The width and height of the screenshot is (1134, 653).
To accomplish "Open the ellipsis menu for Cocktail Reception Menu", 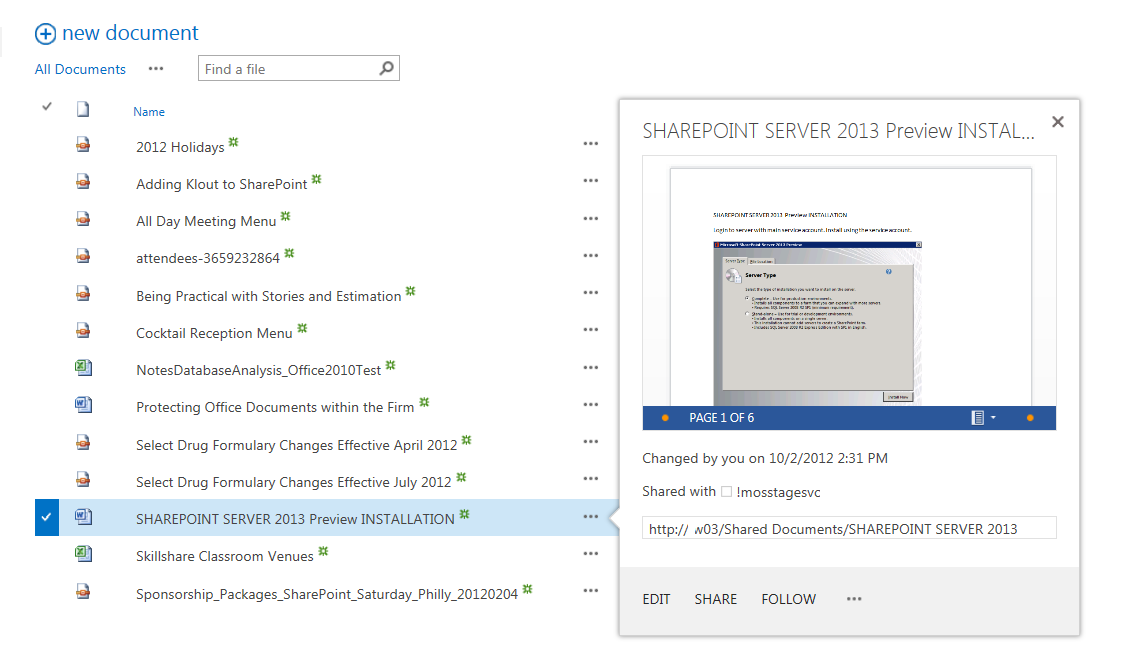I will (590, 329).
